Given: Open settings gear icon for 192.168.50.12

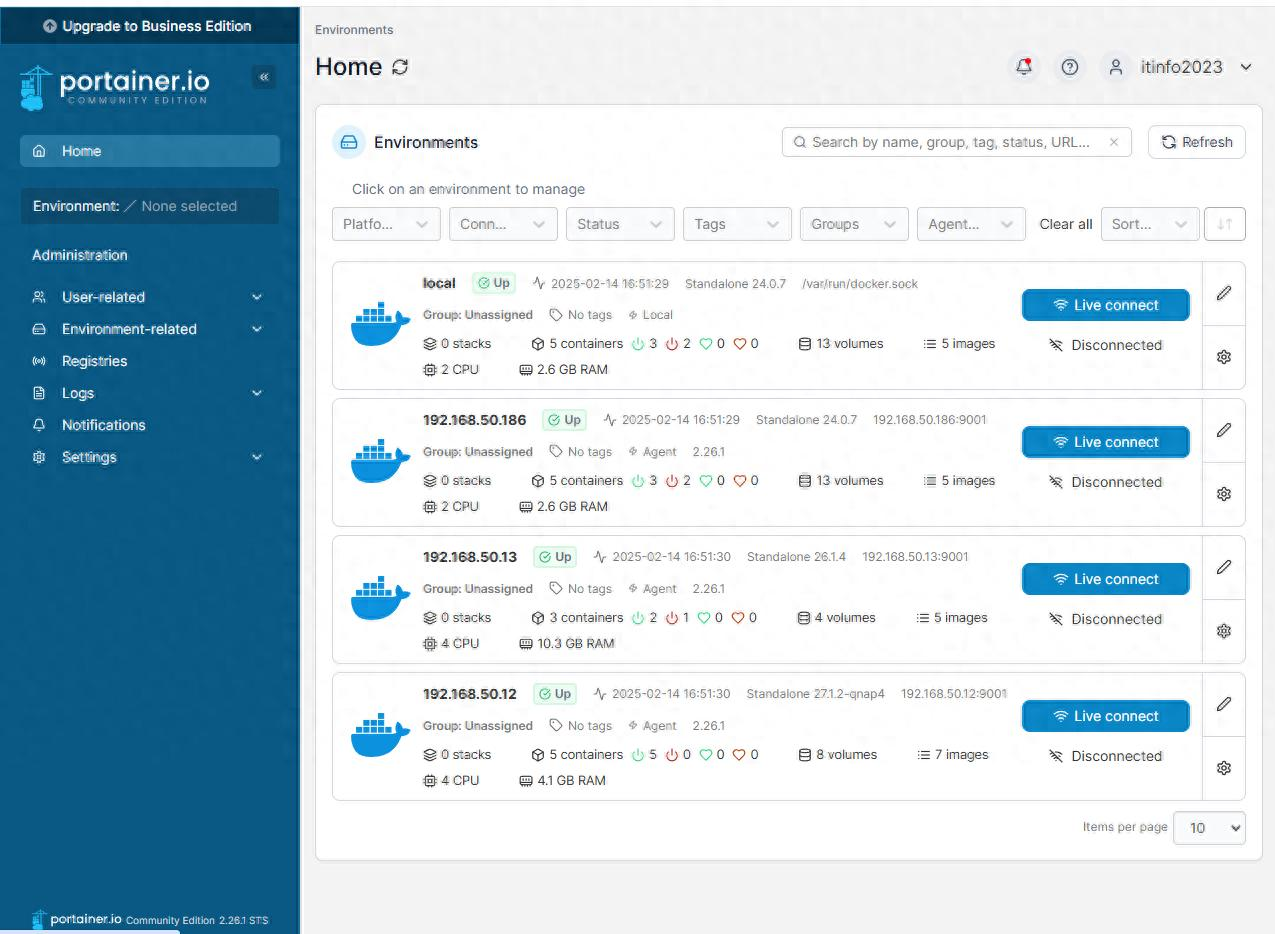Looking at the screenshot, I should 1224,768.
